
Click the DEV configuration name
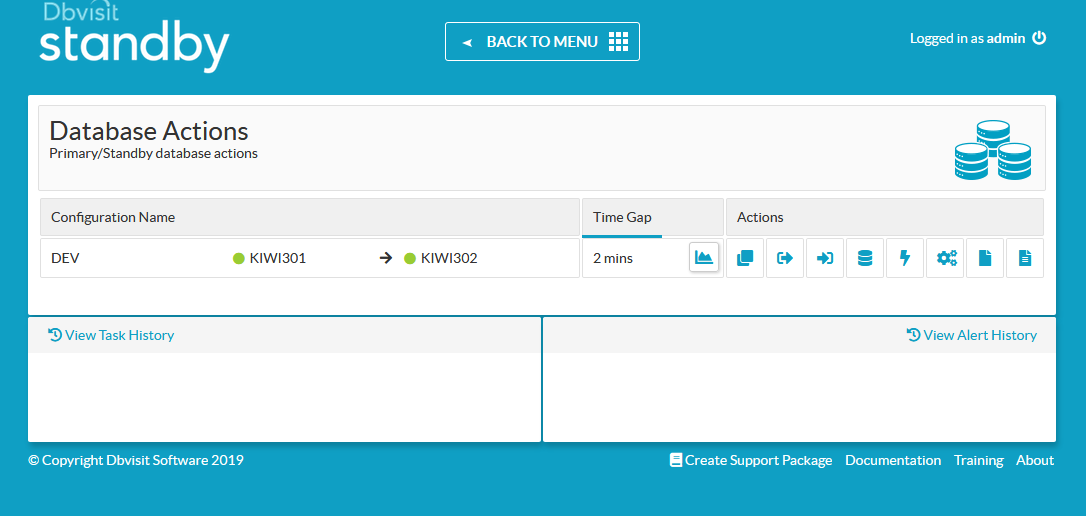coord(65,258)
